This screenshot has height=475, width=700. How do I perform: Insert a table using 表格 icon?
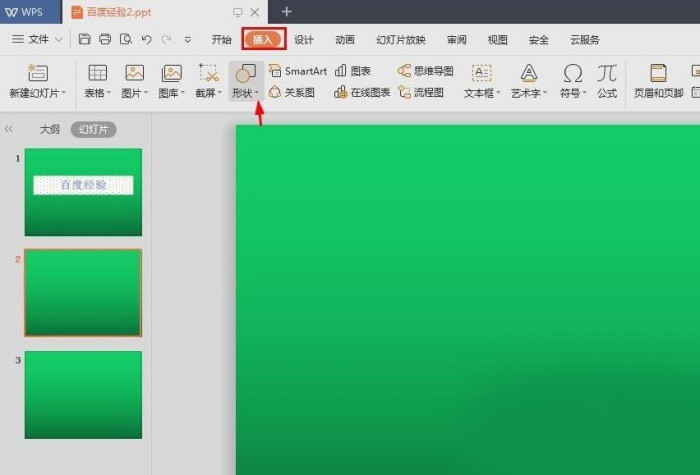[x=97, y=74]
